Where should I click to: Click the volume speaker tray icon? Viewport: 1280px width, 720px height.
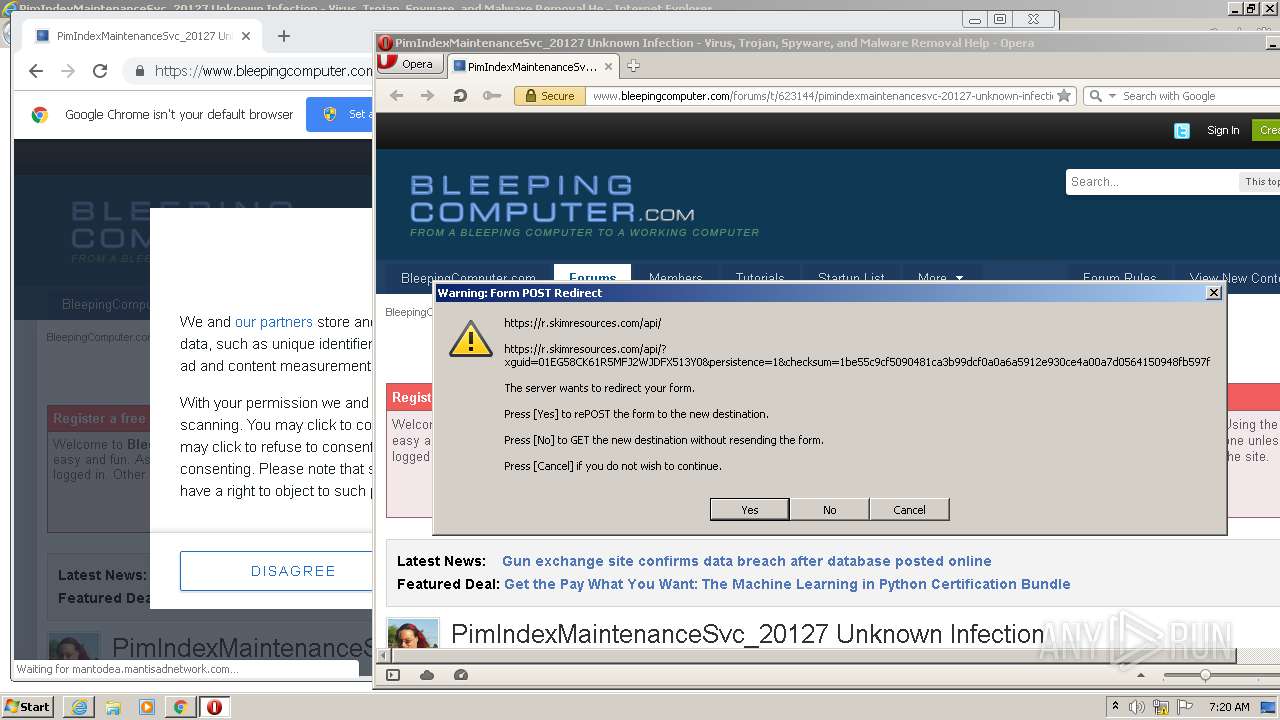pyautogui.click(x=1137, y=707)
